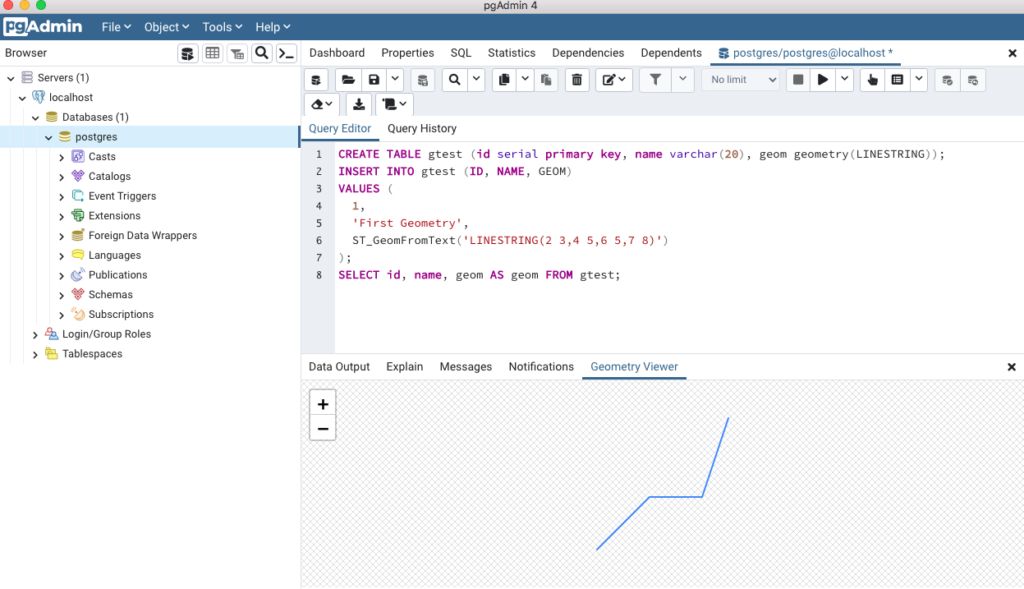Click the Filtered Rows icon in browser toolbar
Image resolution: width=1024 pixels, height=589 pixels.
tap(237, 53)
